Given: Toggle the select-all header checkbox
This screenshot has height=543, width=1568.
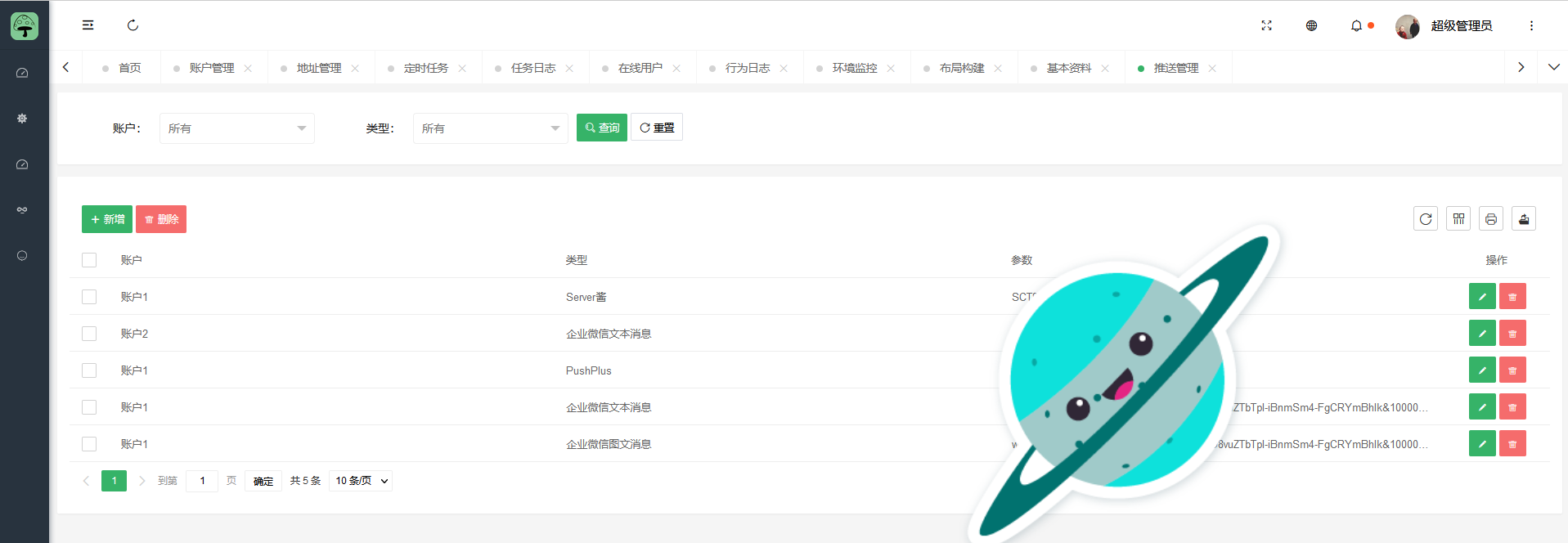Looking at the screenshot, I should pyautogui.click(x=89, y=260).
